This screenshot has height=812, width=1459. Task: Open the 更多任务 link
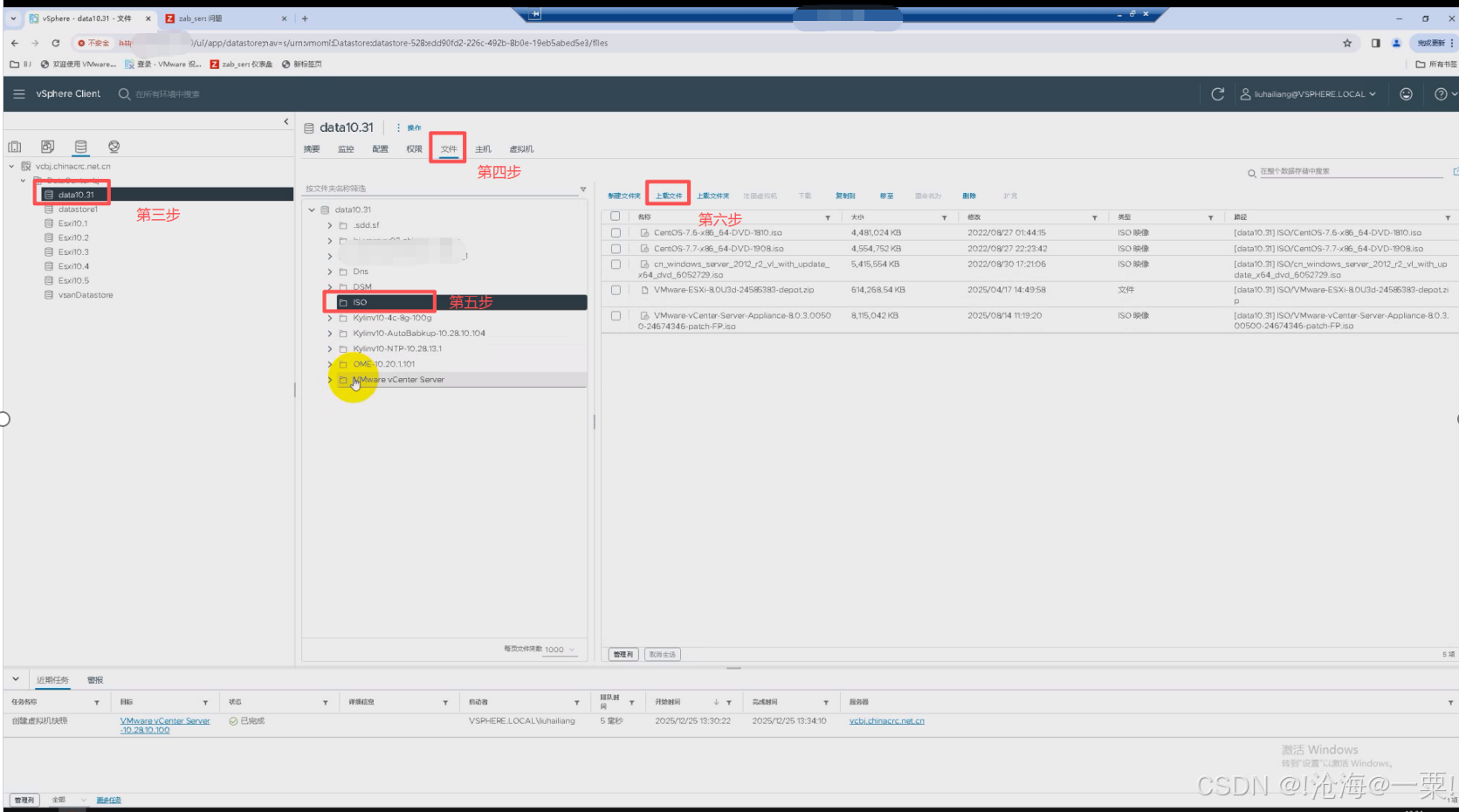pyautogui.click(x=108, y=801)
